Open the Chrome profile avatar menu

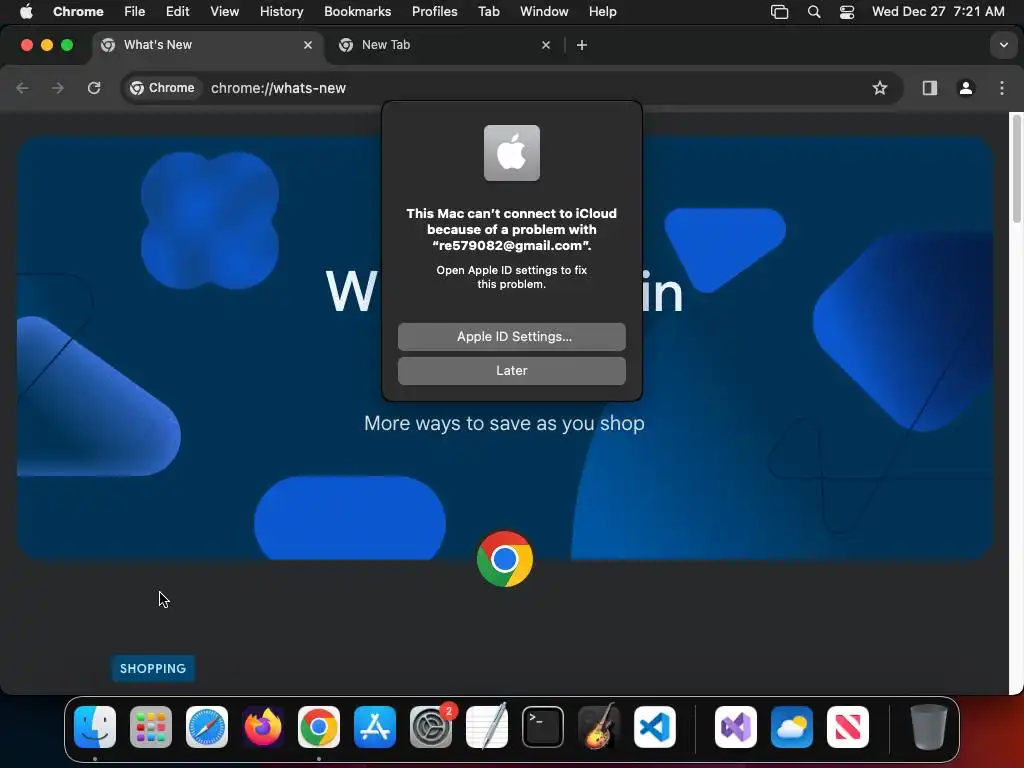[966, 88]
